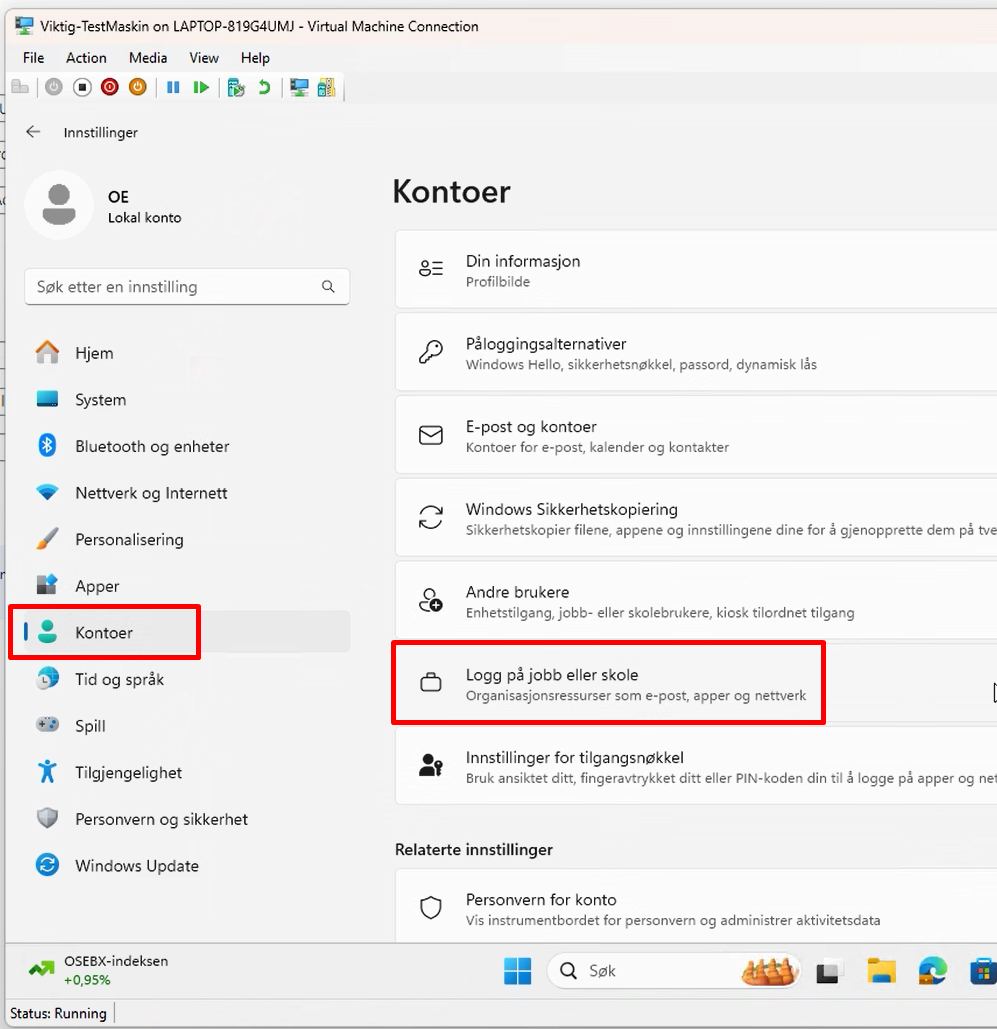The width and height of the screenshot is (997, 1029).
Task: Click the green Reset/resume toolbar icon
Action: [201, 87]
